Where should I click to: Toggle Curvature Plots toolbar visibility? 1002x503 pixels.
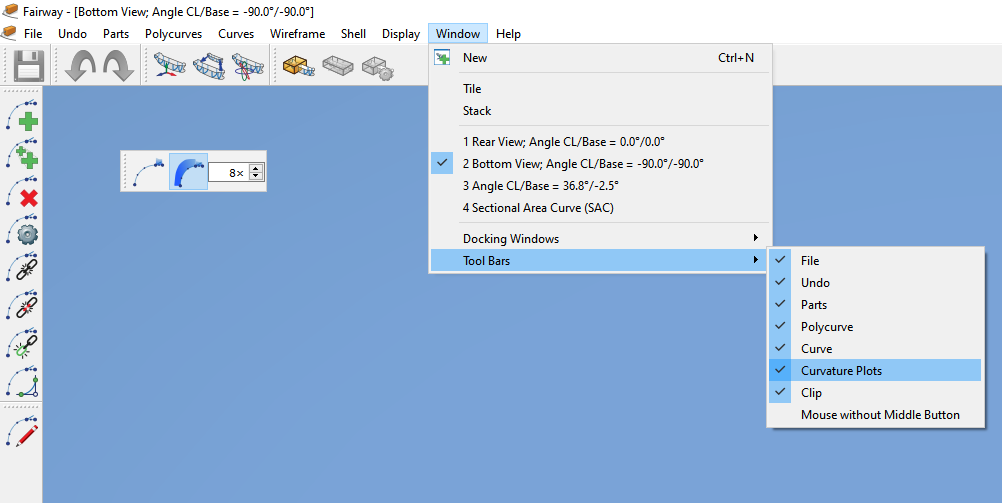point(875,371)
